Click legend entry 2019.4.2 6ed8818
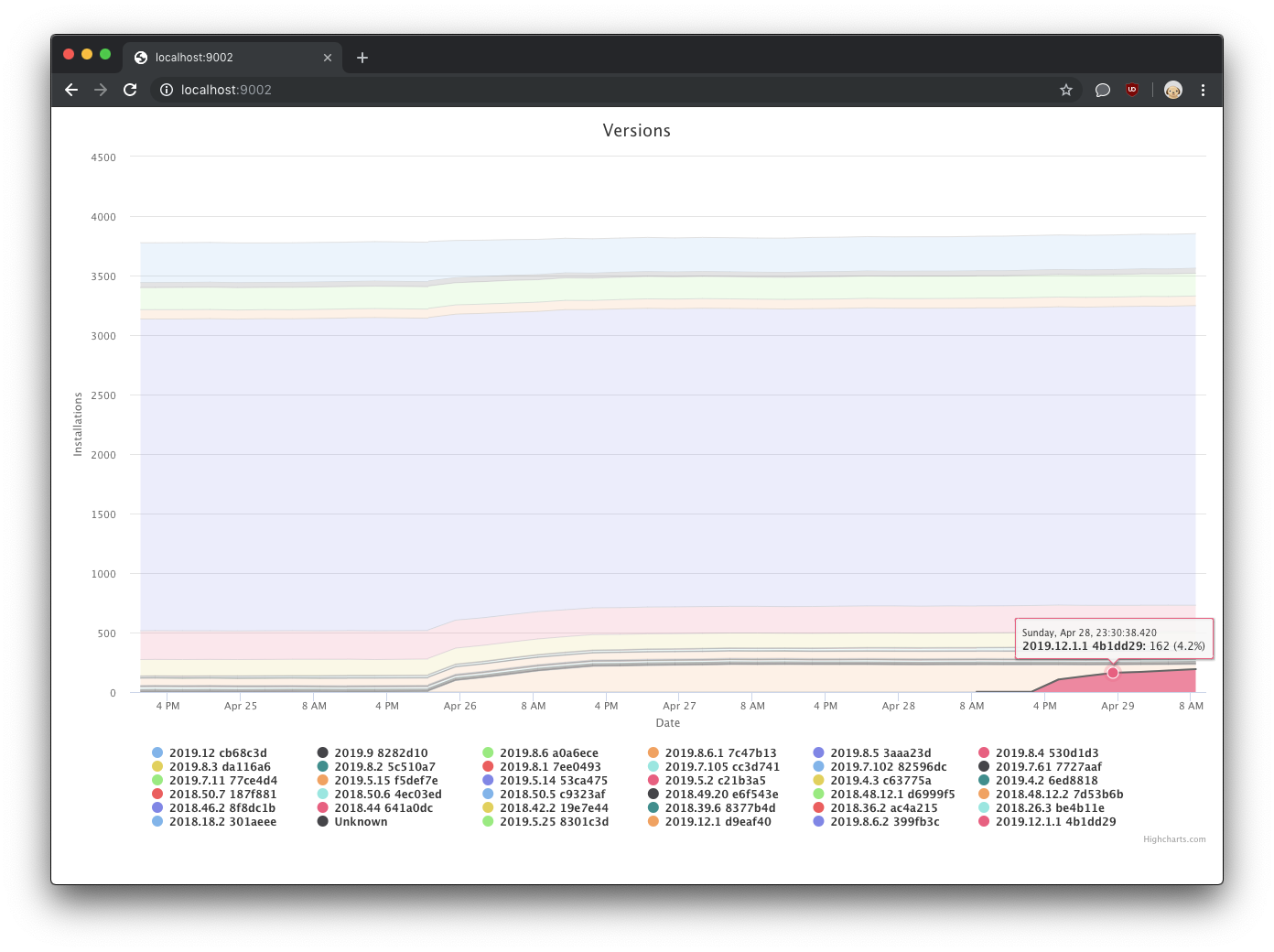This screenshot has height=952, width=1274. (1039, 781)
